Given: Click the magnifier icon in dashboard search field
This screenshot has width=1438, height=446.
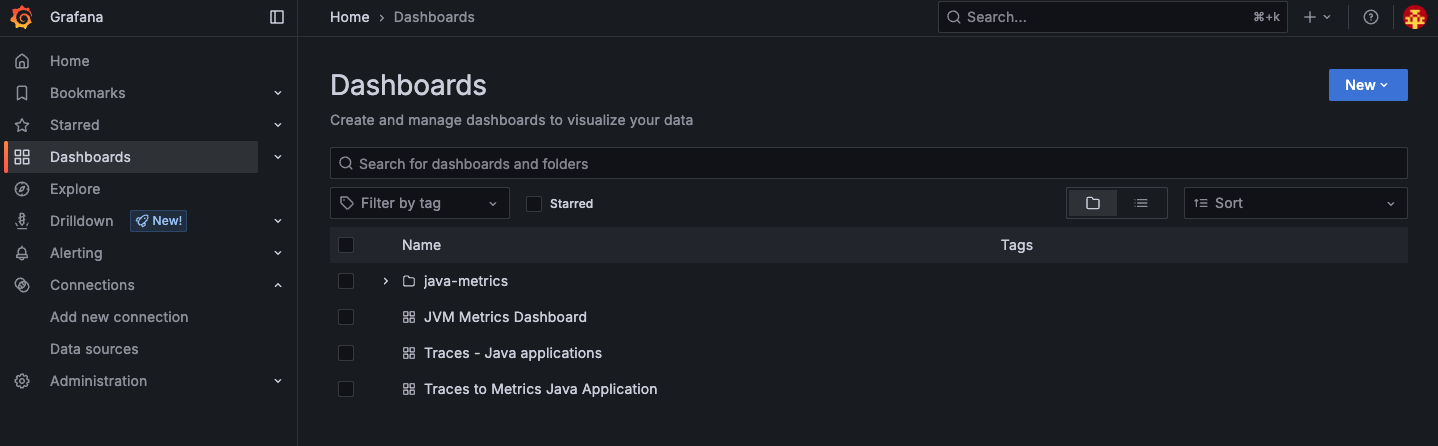Looking at the screenshot, I should pos(346,163).
